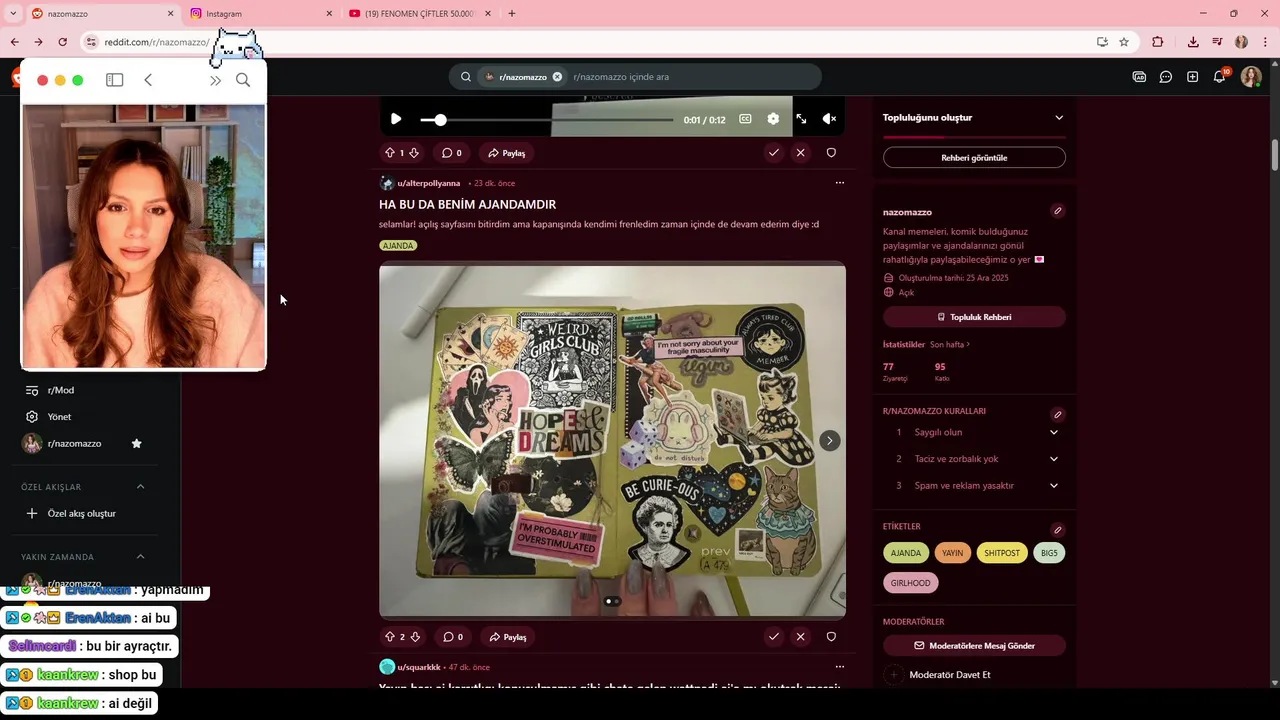The height and width of the screenshot is (720, 1280).
Task: Collapse YAKIN ZAMANDA section
Action: [140, 557]
